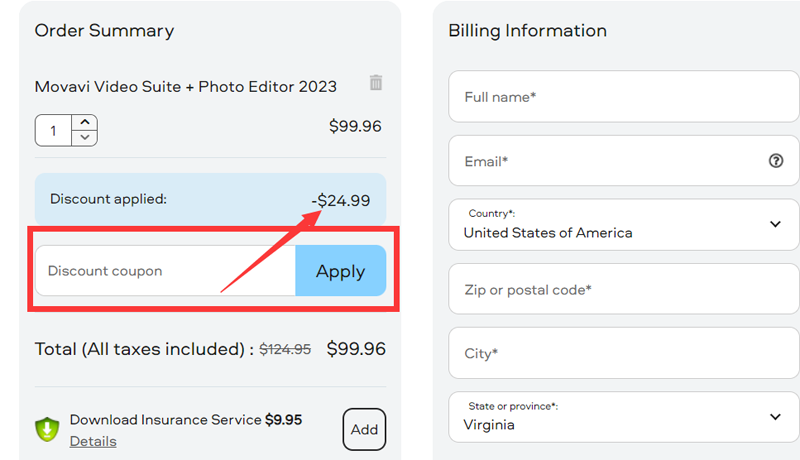Click the -$24.99 discount amount
This screenshot has height=460, width=800.
(341, 200)
